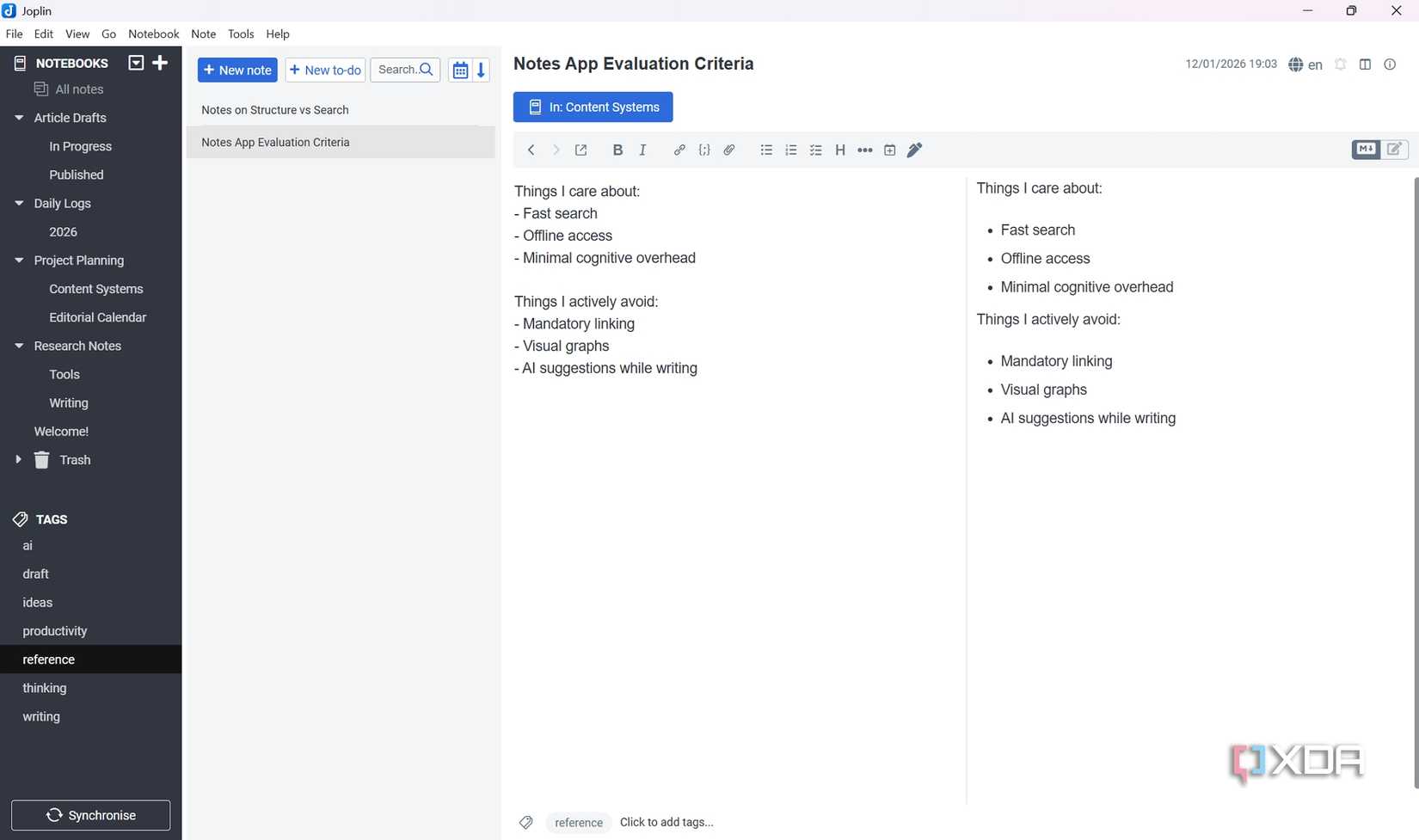This screenshot has width=1419, height=840.
Task: Click to add tags field
Action: point(666,823)
